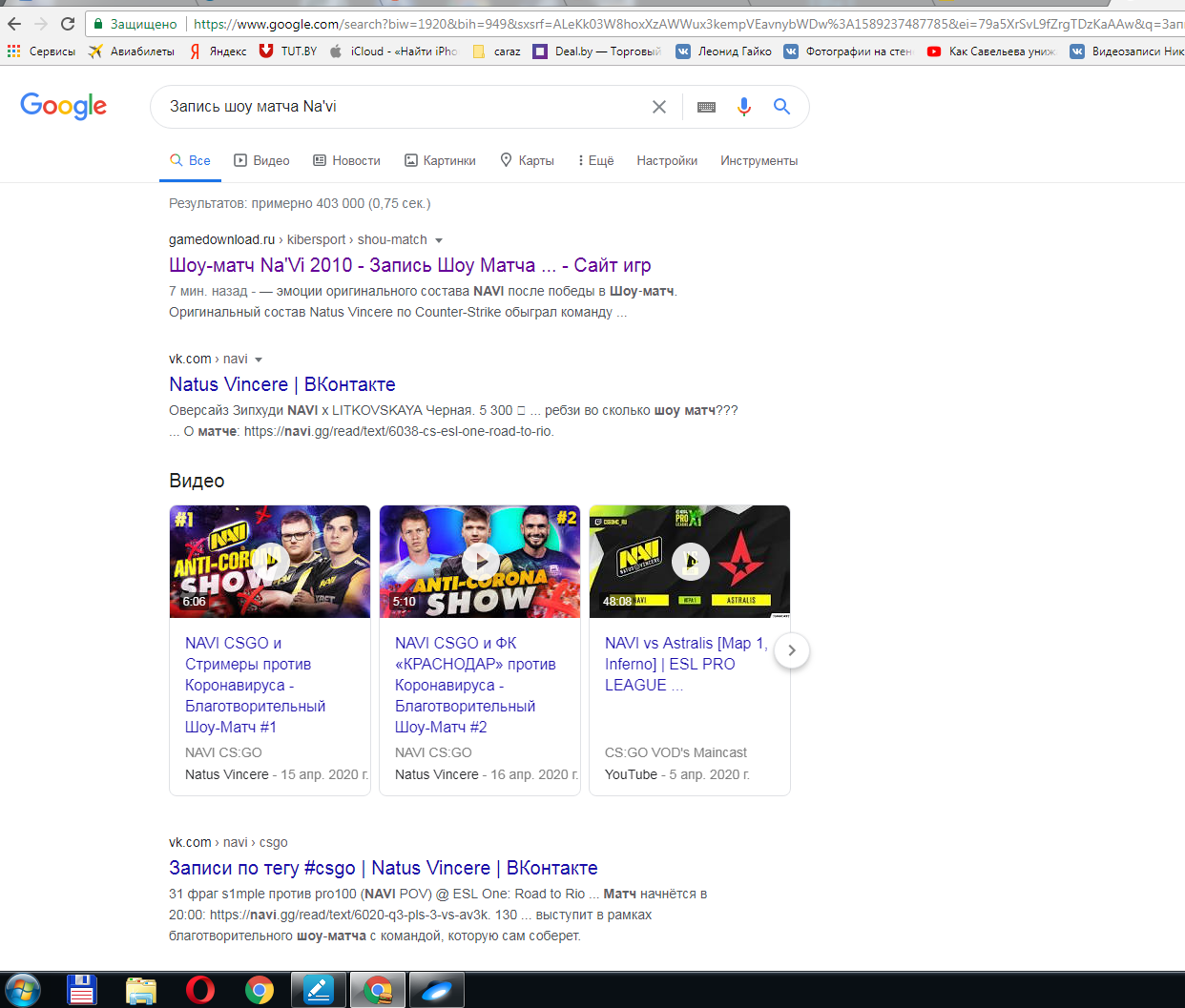Go back using the browser back arrow
The image size is (1185, 1008).
click(x=14, y=24)
